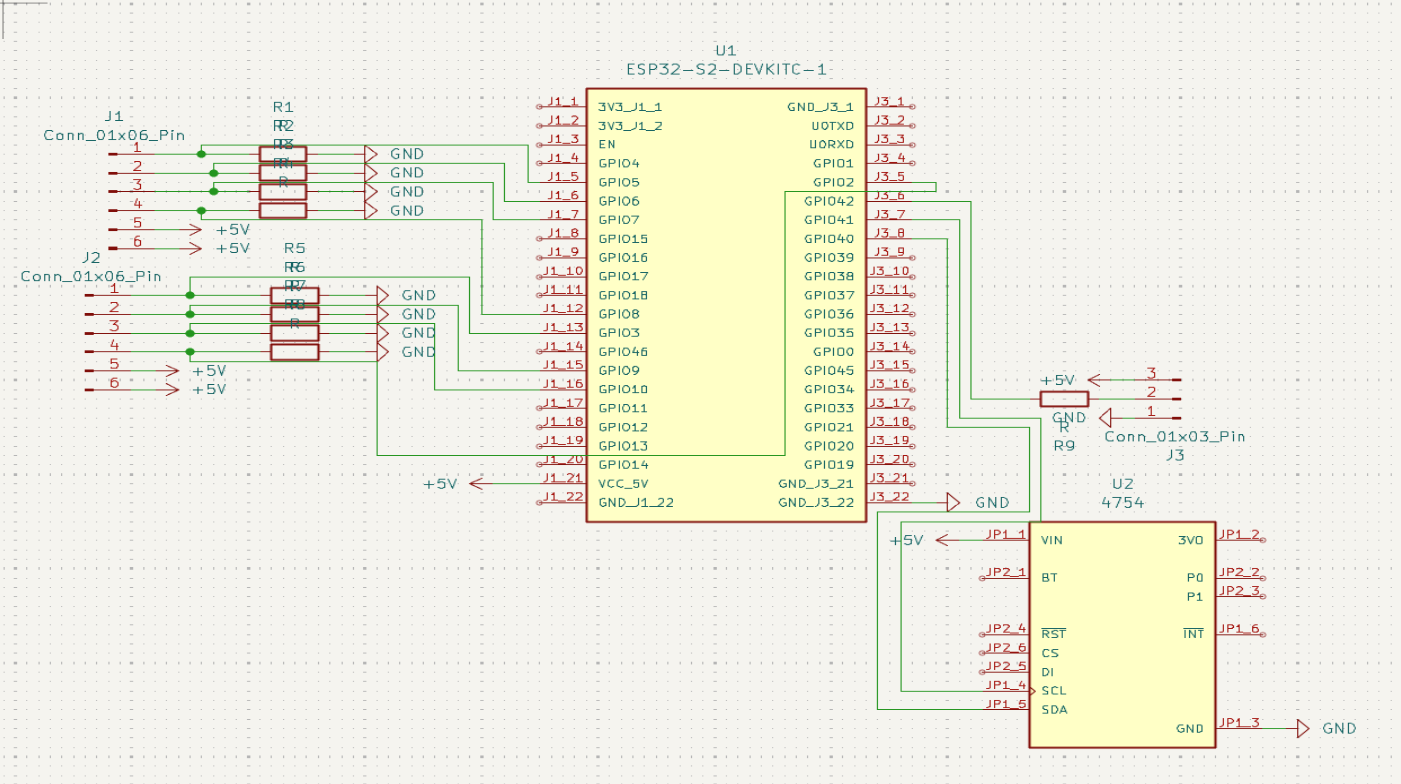The width and height of the screenshot is (1401, 784).
Task: Click the INT pin name on U2
Action: pyautogui.click(x=1193, y=634)
